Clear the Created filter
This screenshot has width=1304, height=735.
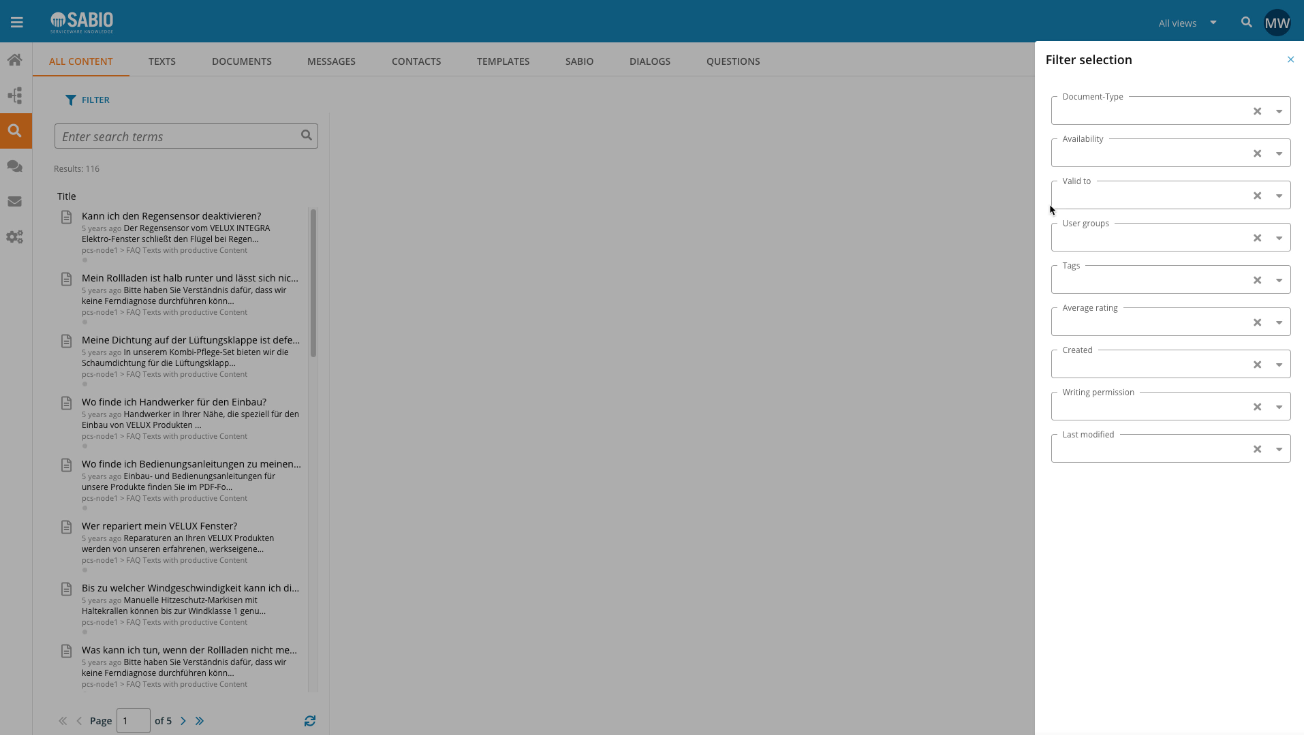(x=1257, y=364)
